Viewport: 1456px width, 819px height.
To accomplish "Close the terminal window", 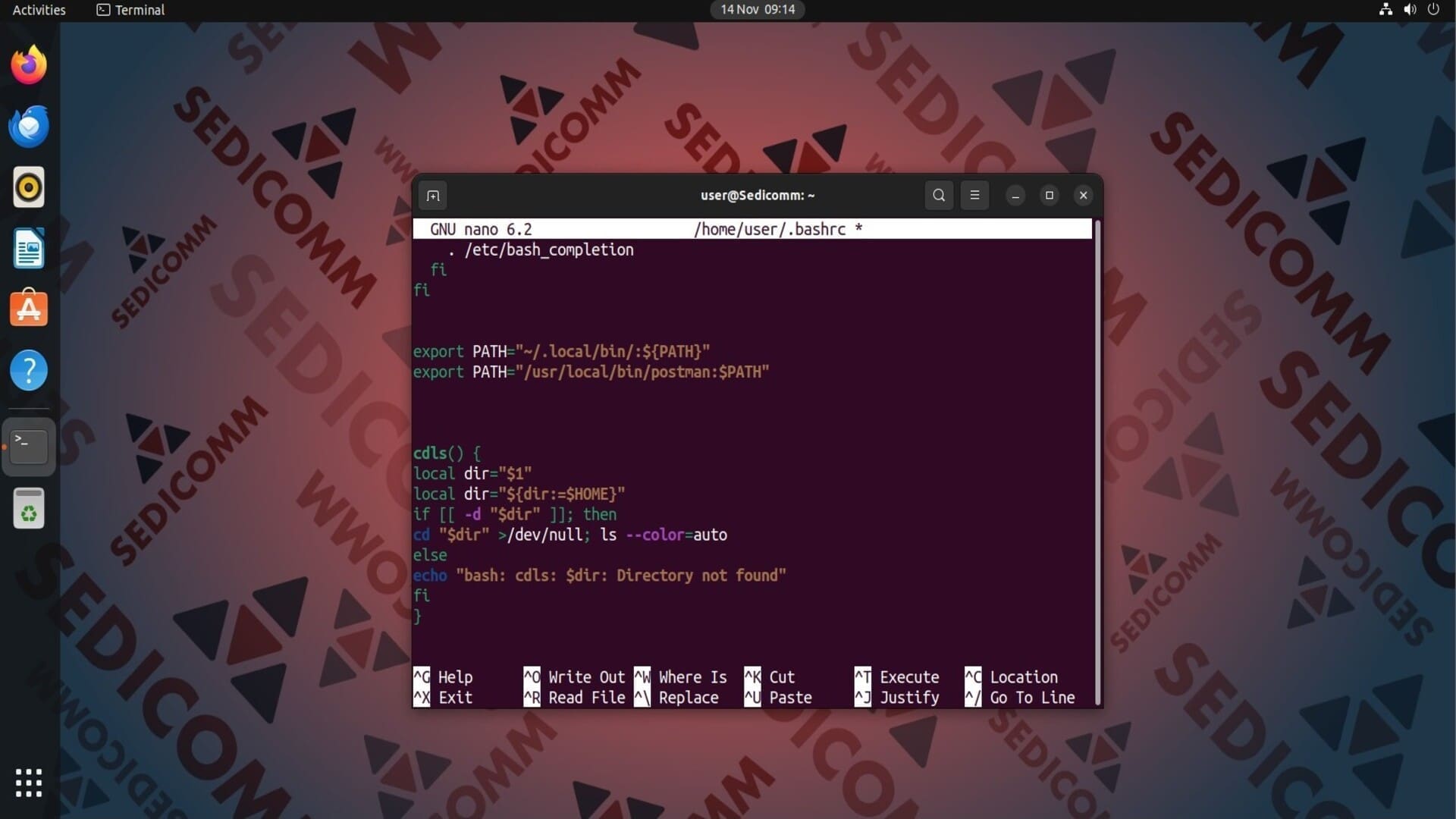I will [x=1083, y=196].
